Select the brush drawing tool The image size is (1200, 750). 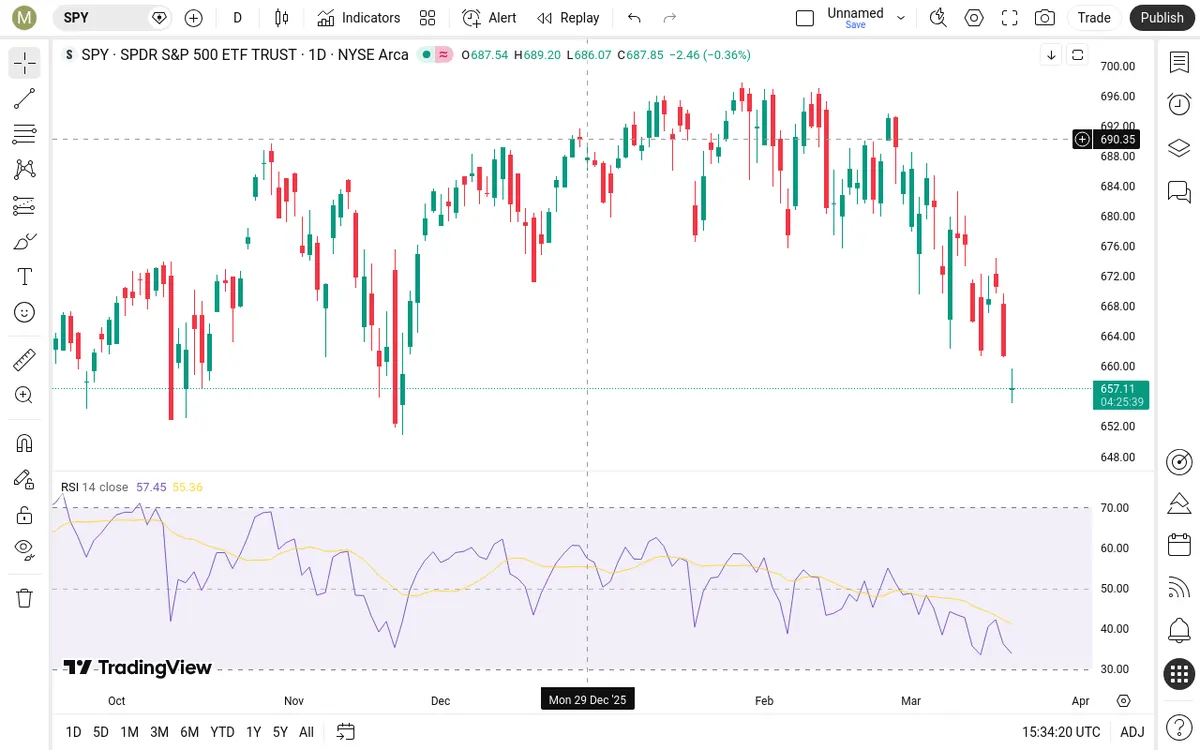point(25,241)
